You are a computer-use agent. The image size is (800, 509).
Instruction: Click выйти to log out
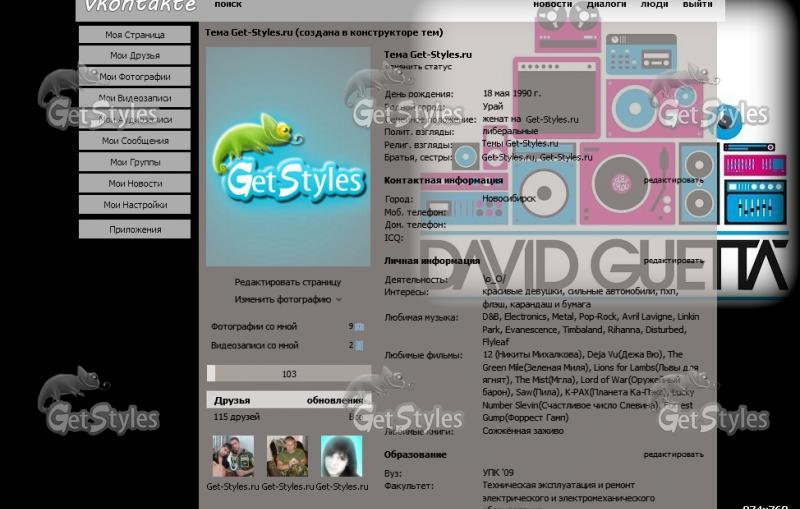pyautogui.click(x=697, y=5)
